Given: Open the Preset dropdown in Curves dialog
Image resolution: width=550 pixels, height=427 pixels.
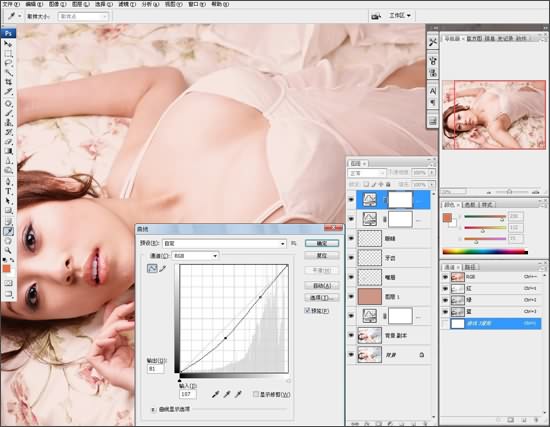Looking at the screenshot, I should pos(225,243).
